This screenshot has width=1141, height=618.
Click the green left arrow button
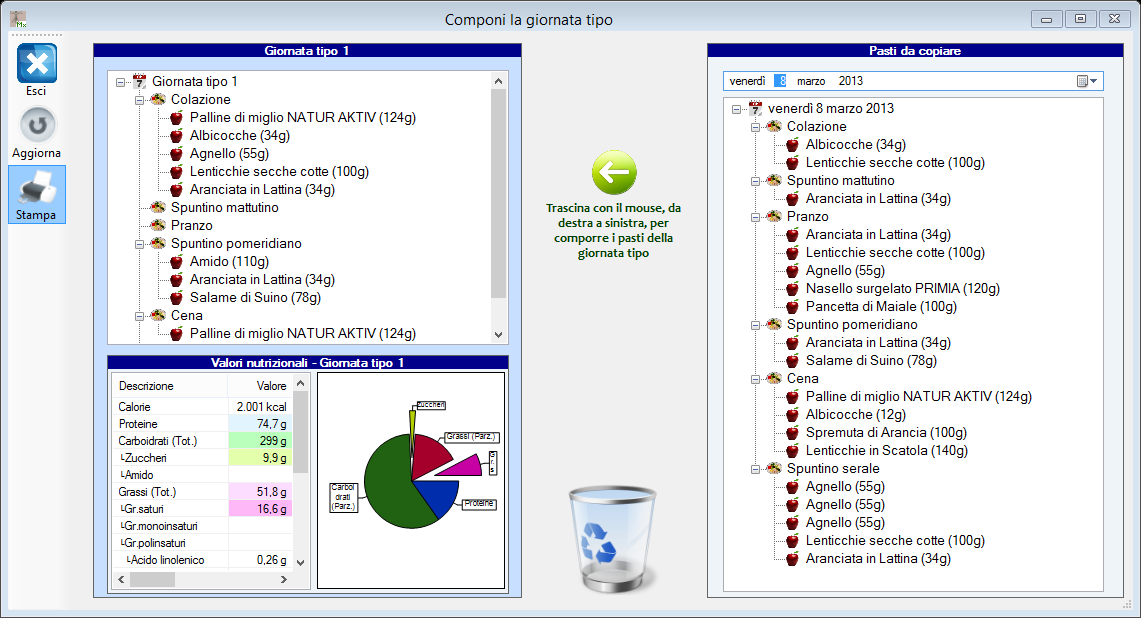click(x=614, y=174)
